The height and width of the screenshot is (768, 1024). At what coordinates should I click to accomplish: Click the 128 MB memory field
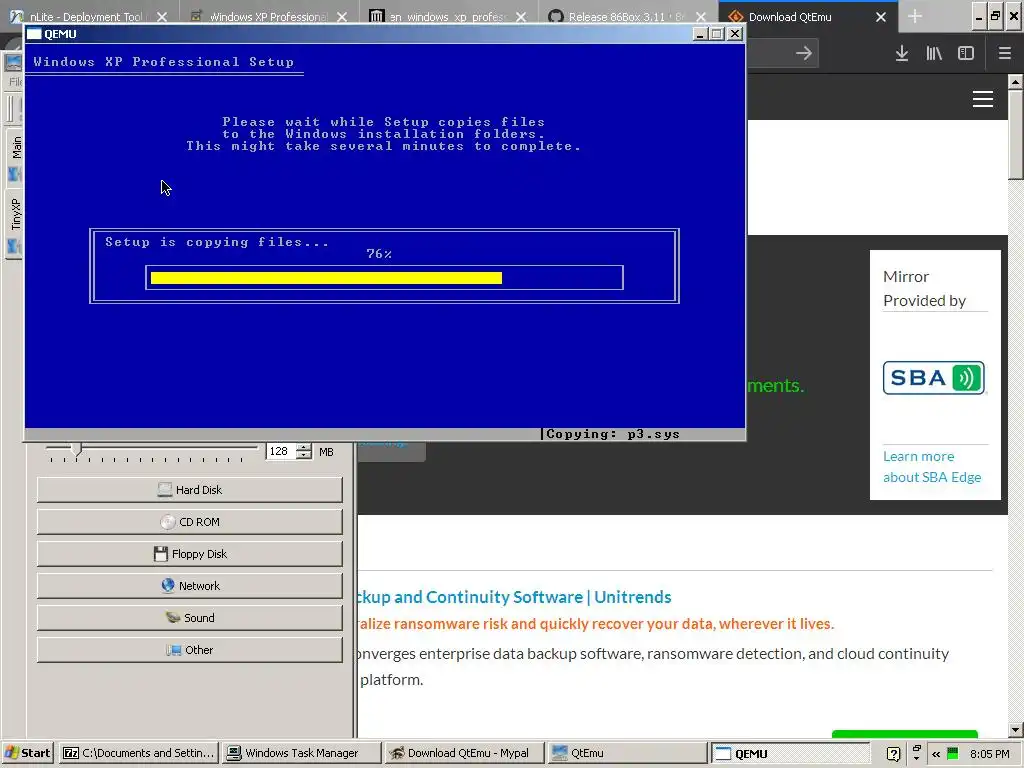(x=281, y=451)
